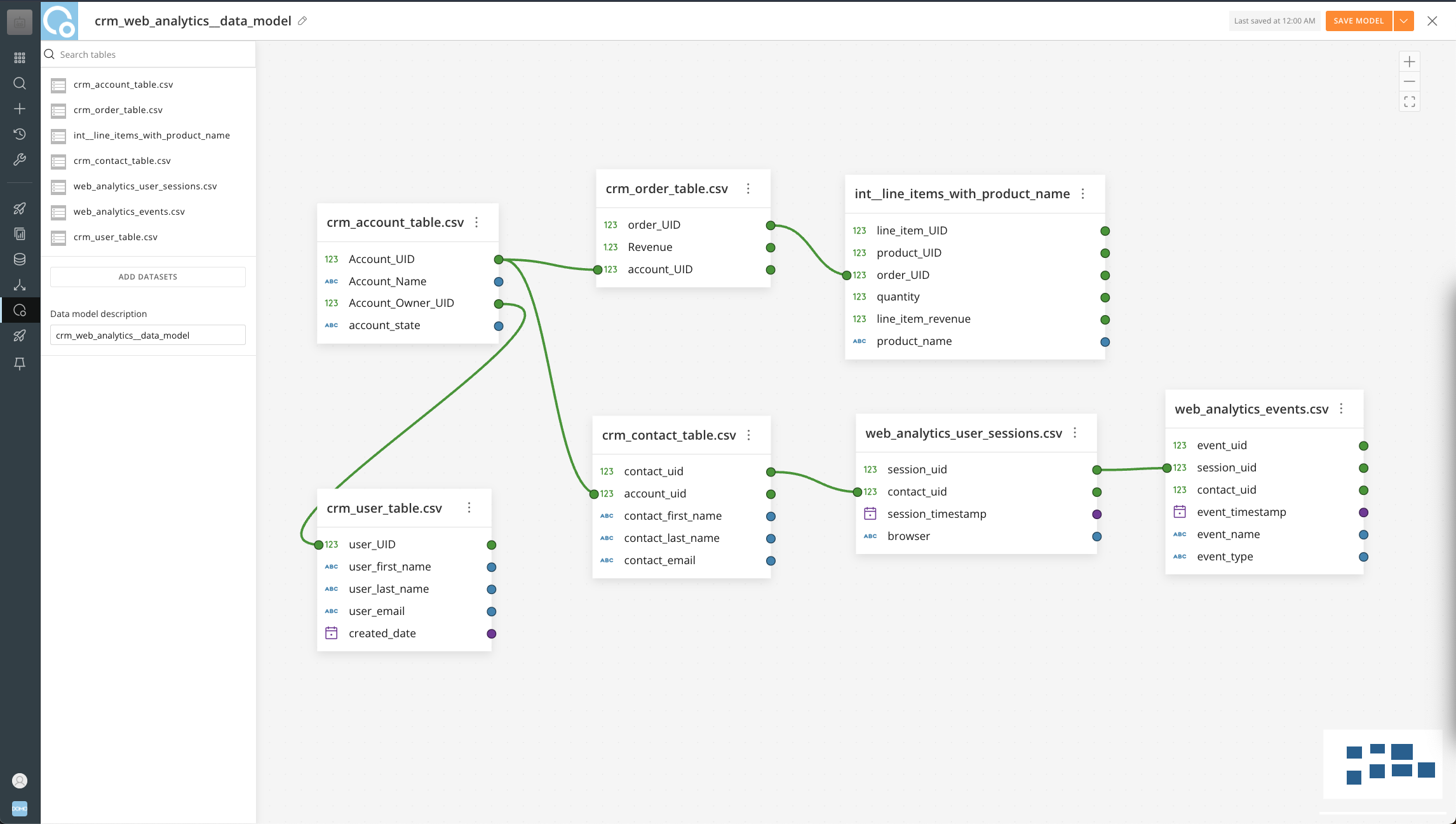Screen dimensions: 1456x824
Task: Zoom out using the minus control
Action: 1409,81
